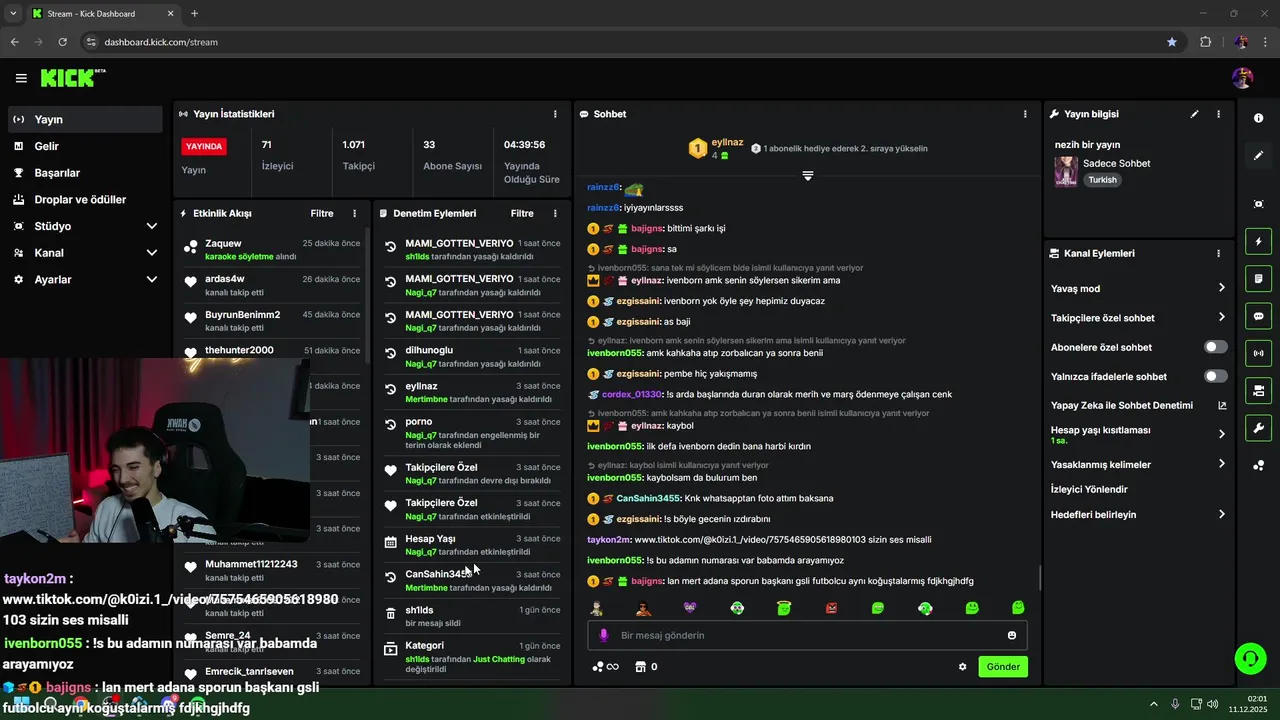Toggle Yalnızca ifadelerle sohbet switch
This screenshot has width=1280, height=720.
tap(1215, 376)
